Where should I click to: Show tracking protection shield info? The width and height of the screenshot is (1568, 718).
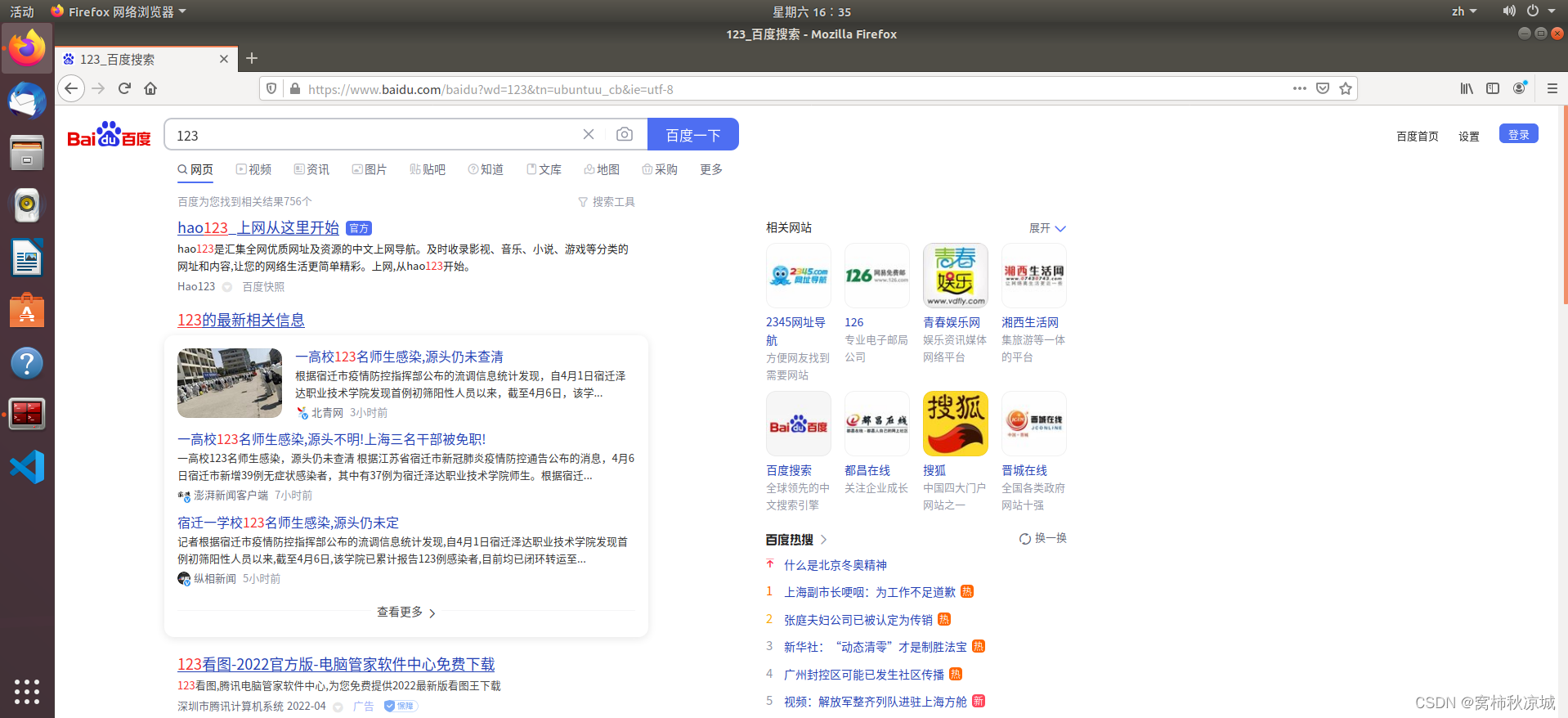point(272,89)
